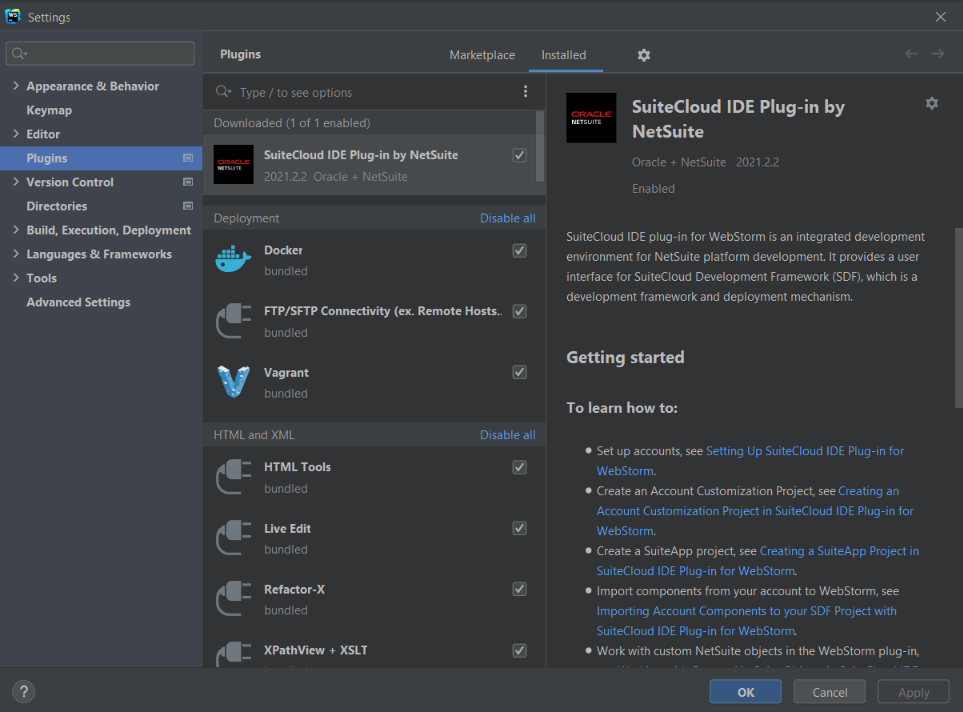Click the plugin list scrollbar

540,146
